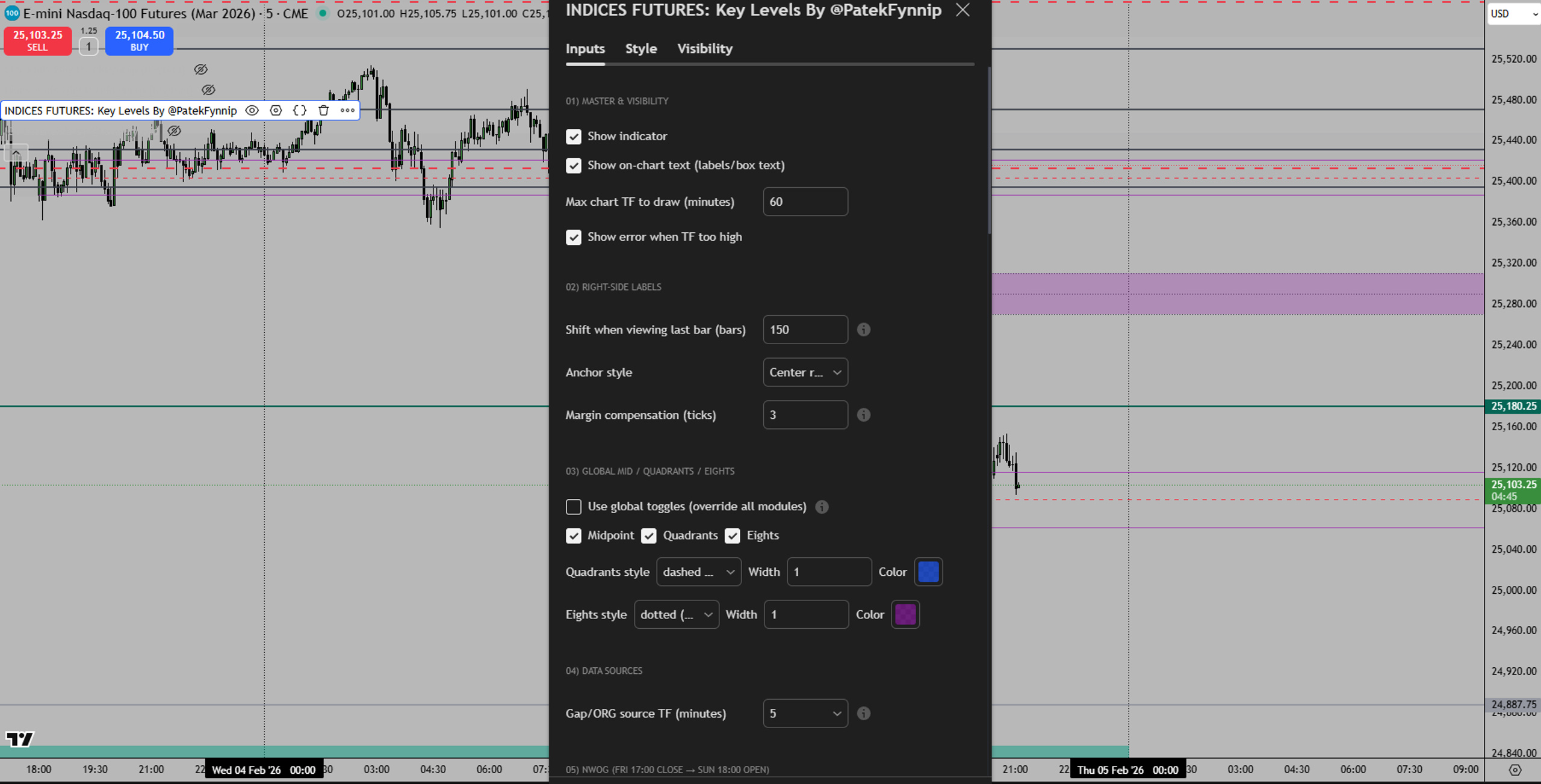Open source code braces icon in legend
Viewport: 1541px width, 784px height.
299,110
